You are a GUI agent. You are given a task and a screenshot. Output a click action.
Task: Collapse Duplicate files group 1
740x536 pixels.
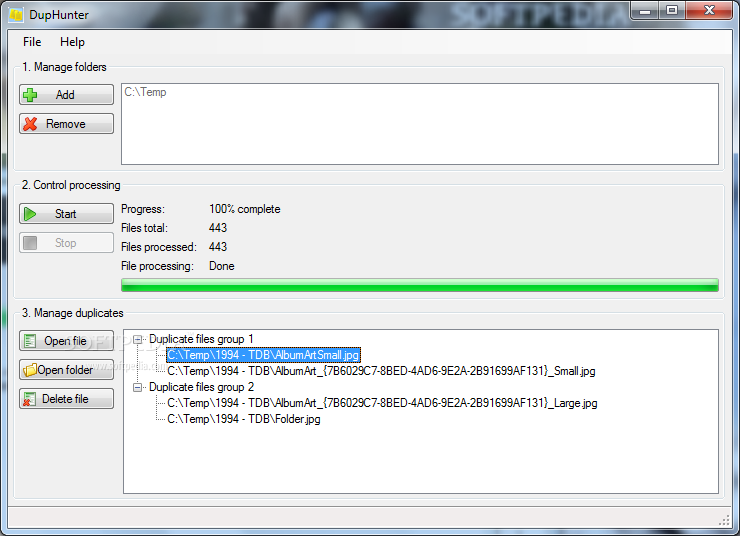(x=138, y=339)
